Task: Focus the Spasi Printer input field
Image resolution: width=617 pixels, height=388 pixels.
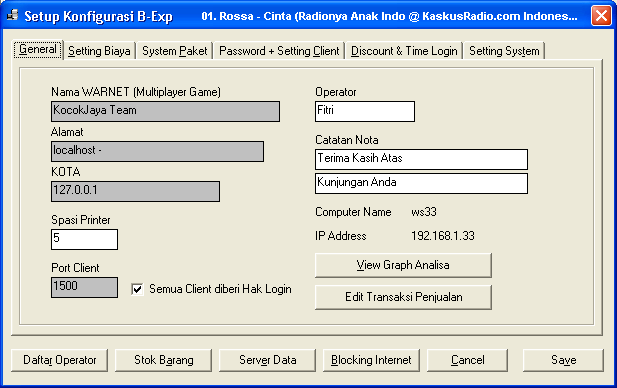Action: coord(84,239)
